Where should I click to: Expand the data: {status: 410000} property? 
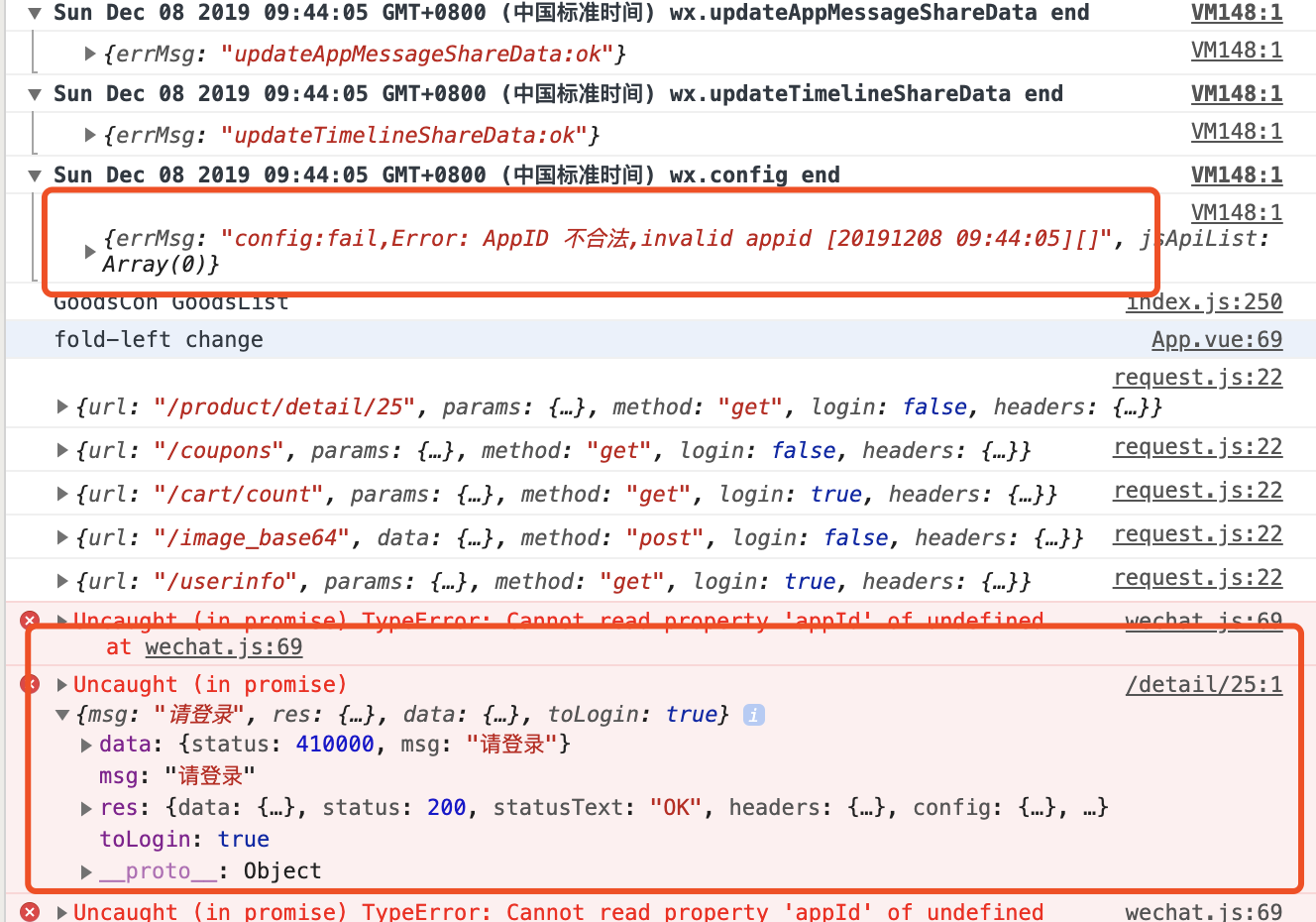[x=86, y=745]
